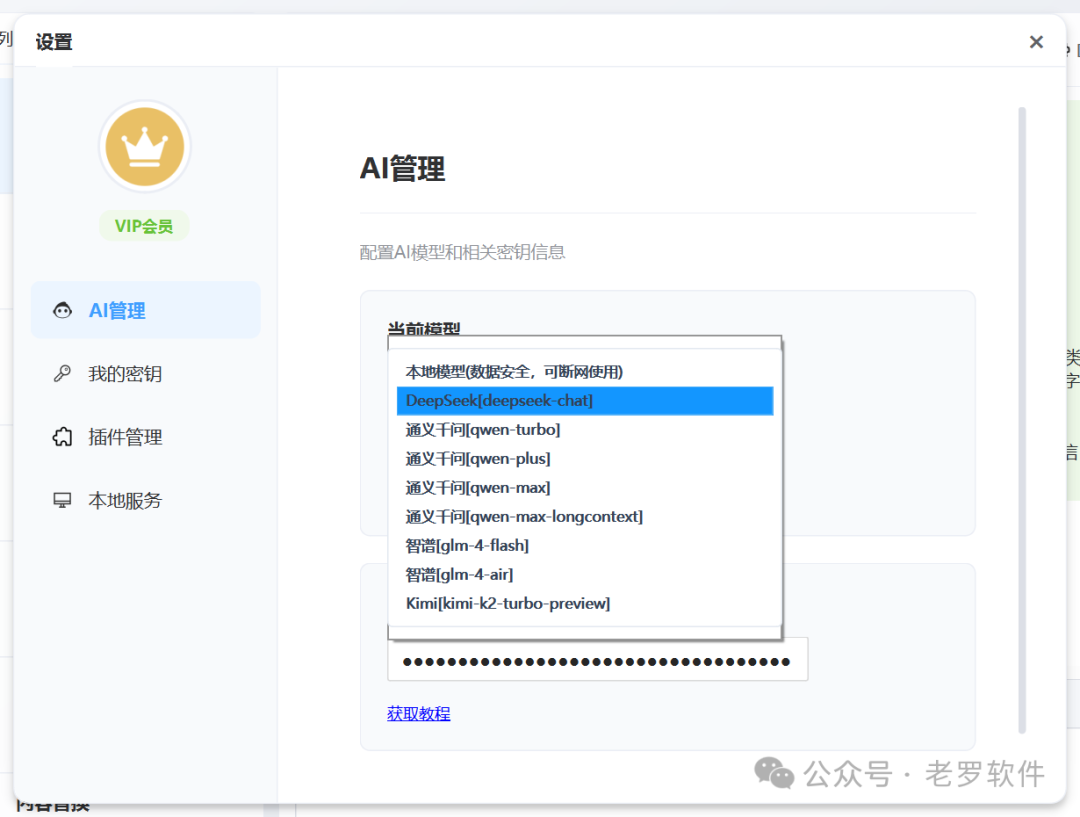Pick 通义千问[qwen-plus] from the dropdown
The width and height of the screenshot is (1080, 817).
585,459
